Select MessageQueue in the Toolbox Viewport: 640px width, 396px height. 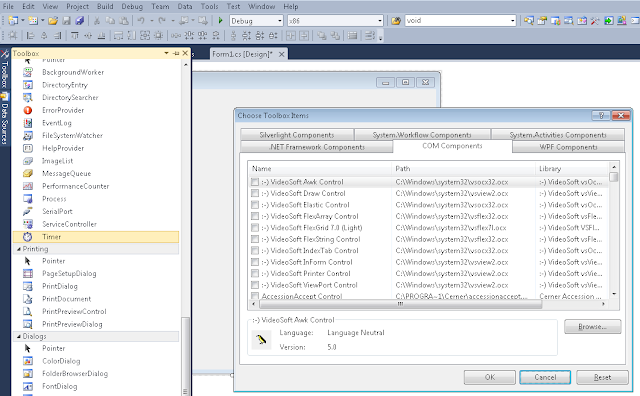coord(96,174)
